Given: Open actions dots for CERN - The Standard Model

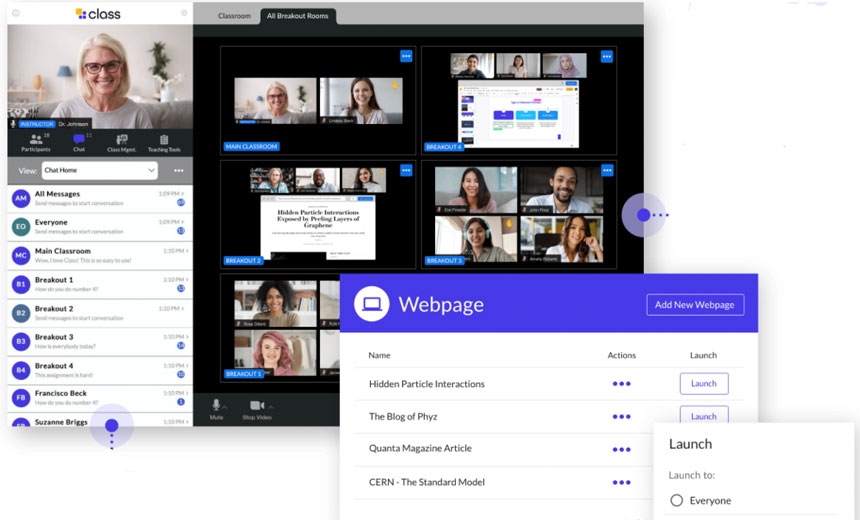Looking at the screenshot, I should (621, 482).
